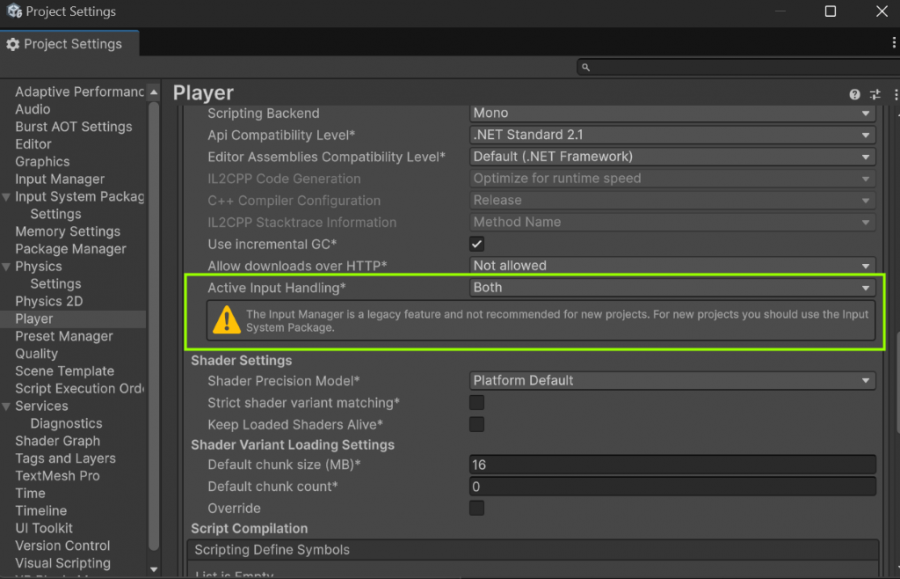The height and width of the screenshot is (579, 900).
Task: Click the gear icon on Project Settings tab
Action: click(x=13, y=44)
